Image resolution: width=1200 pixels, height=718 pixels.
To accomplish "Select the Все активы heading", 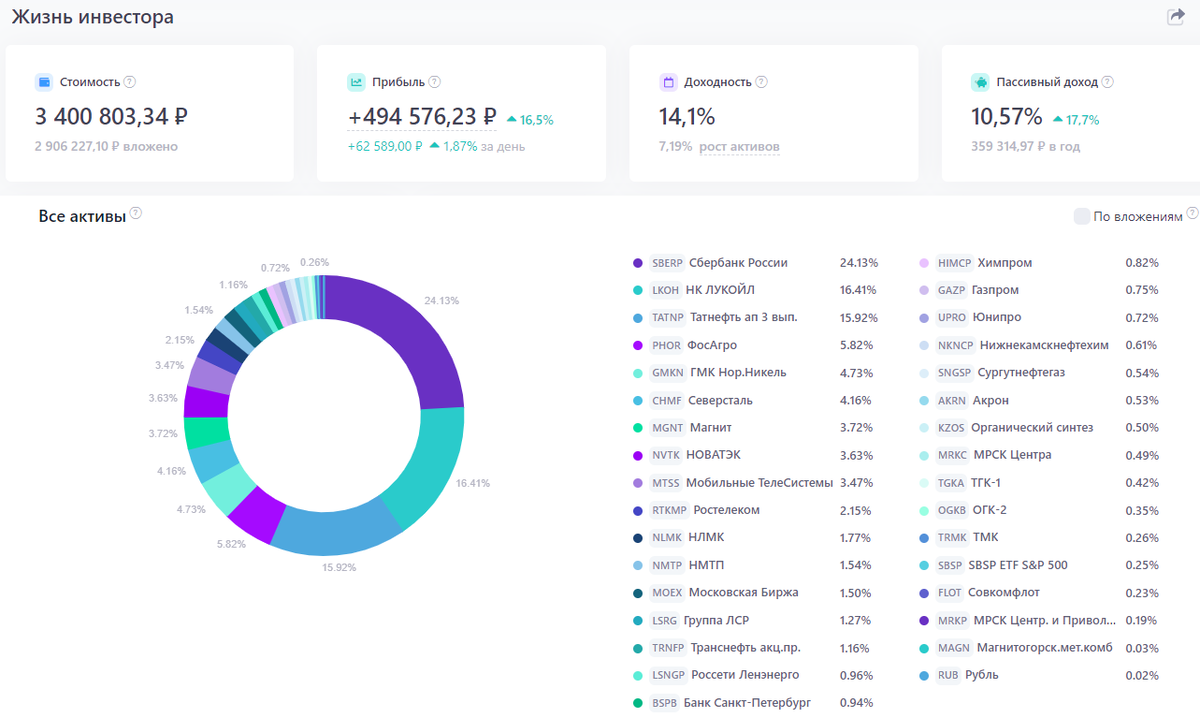I will 82,216.
